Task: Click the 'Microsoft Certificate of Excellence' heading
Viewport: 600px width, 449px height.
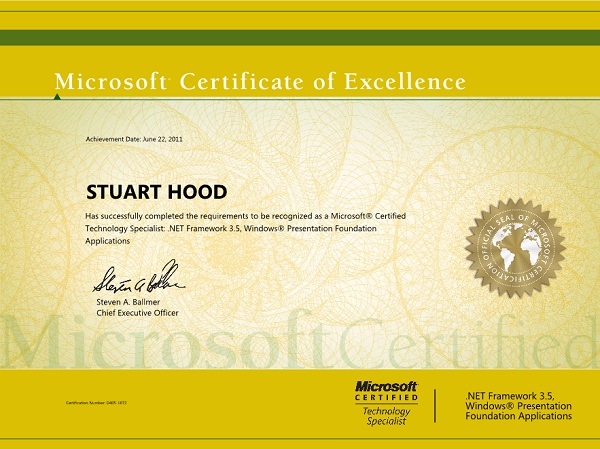Action: 260,82
